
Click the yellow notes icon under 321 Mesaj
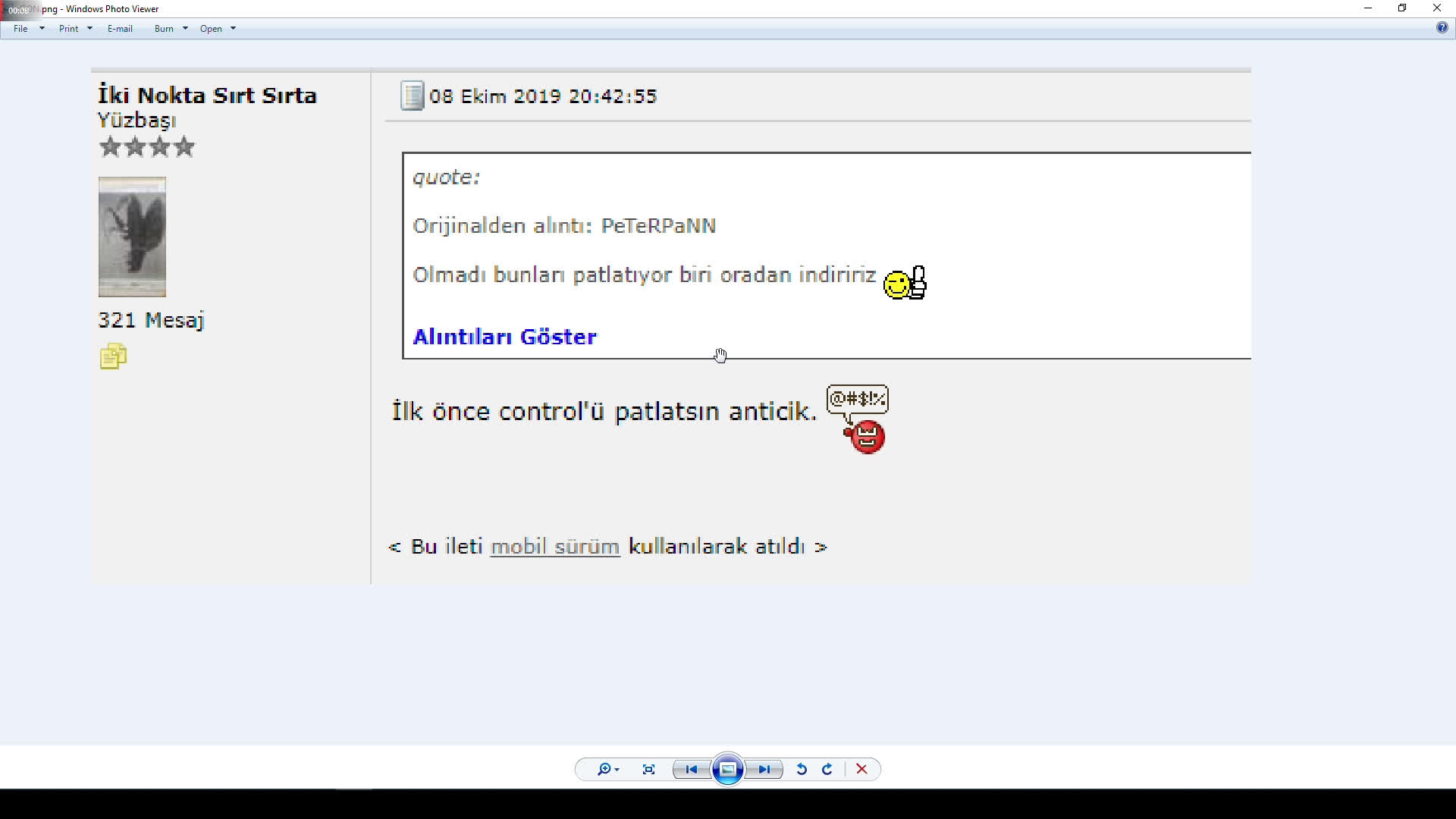click(113, 356)
